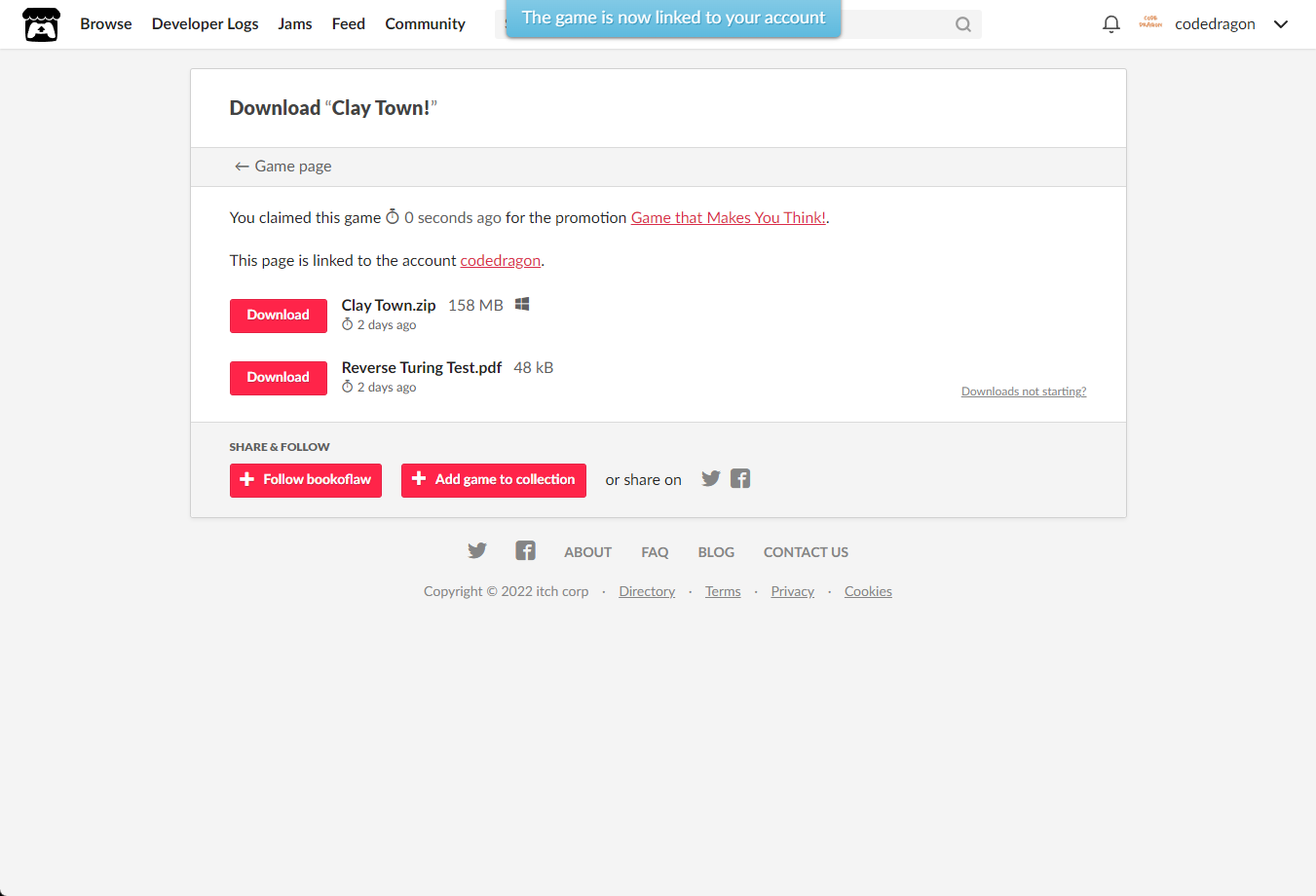The image size is (1316, 896).
Task: Select Reverse Turing Test.pdf file name
Action: click(x=422, y=367)
